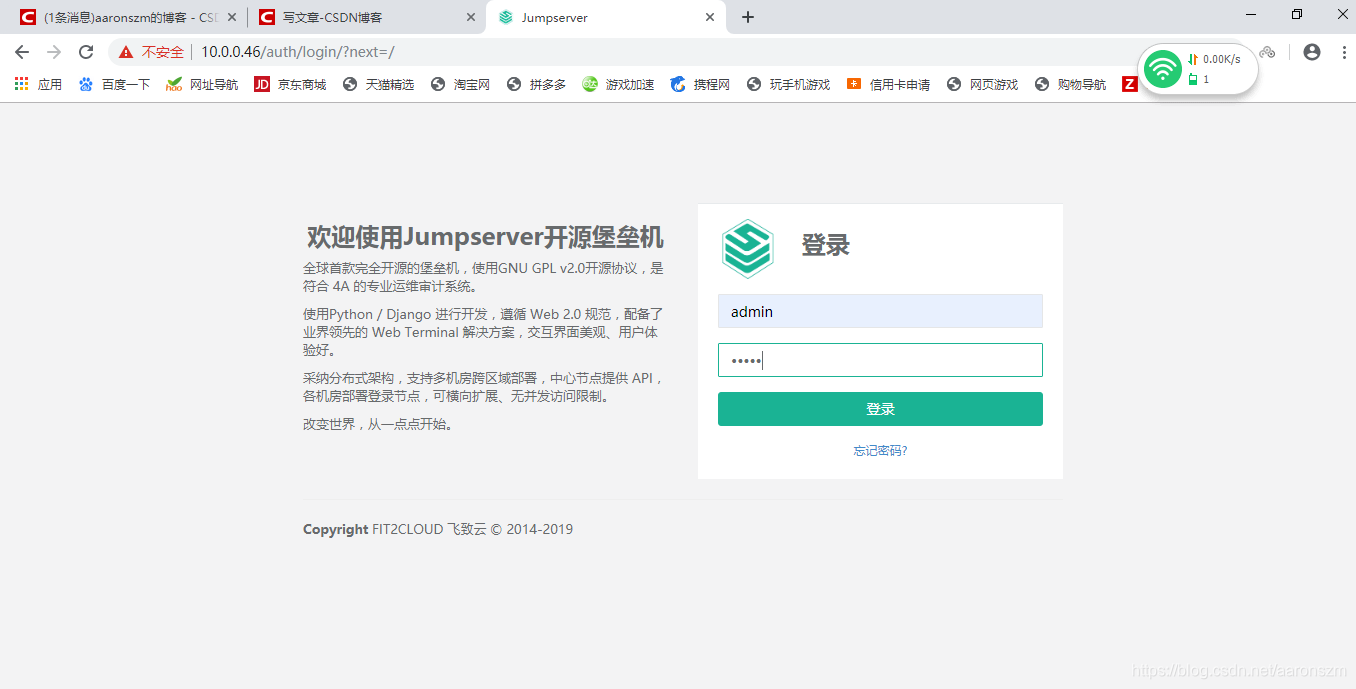Click the red 不安全 warning icon
Viewport: 1356px width, 689px height.
[126, 52]
